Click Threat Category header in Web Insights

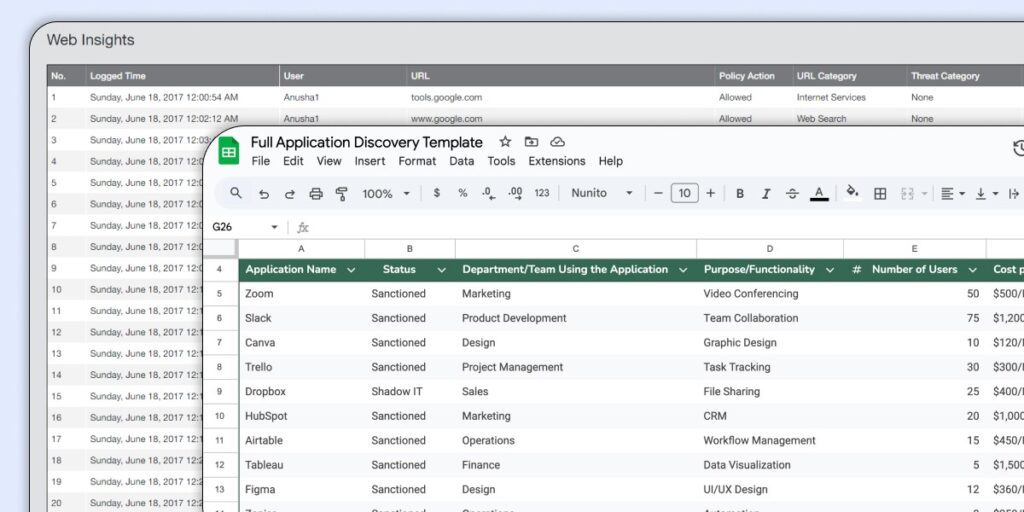[945, 76]
